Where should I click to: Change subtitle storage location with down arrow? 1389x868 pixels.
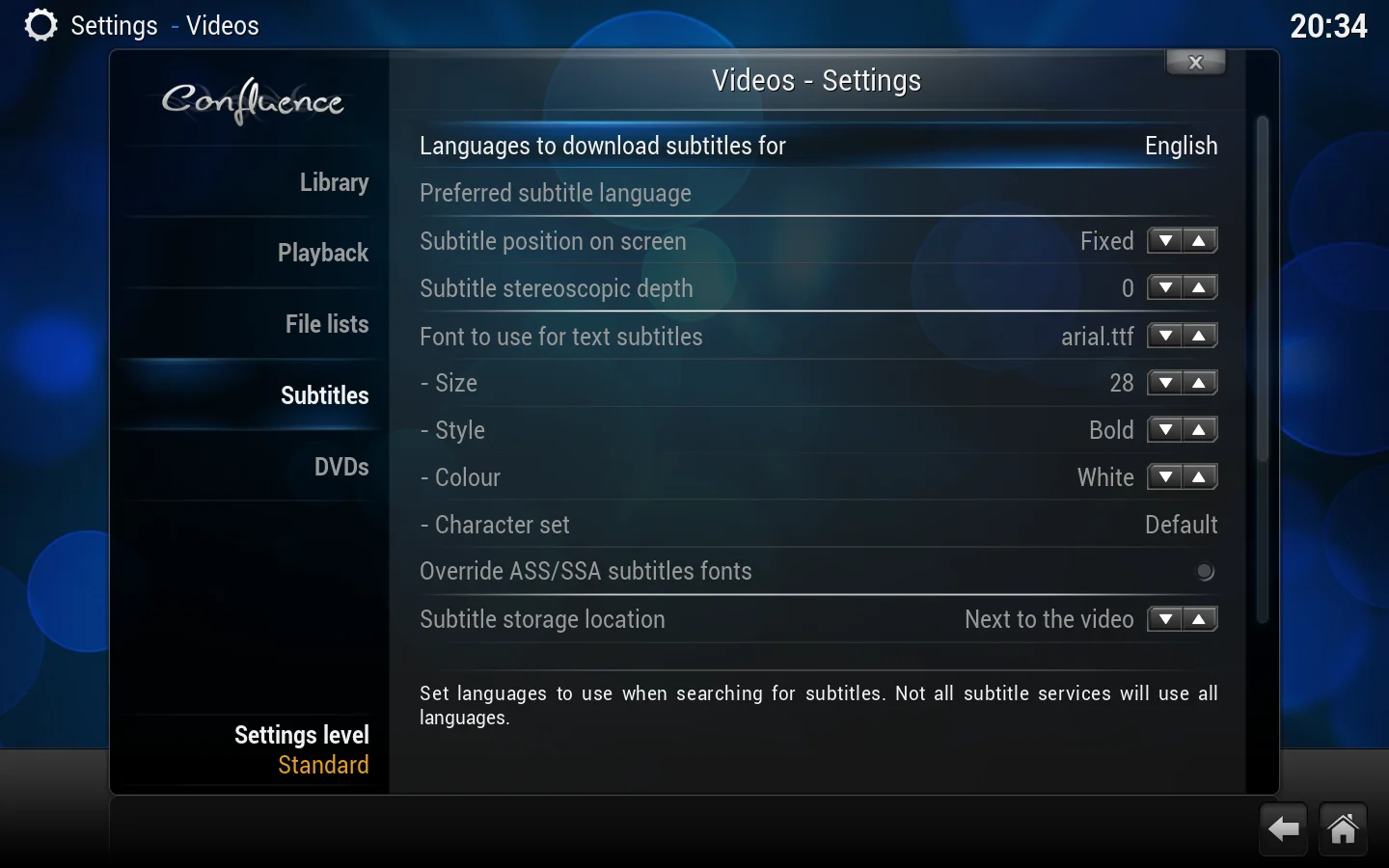click(x=1165, y=619)
